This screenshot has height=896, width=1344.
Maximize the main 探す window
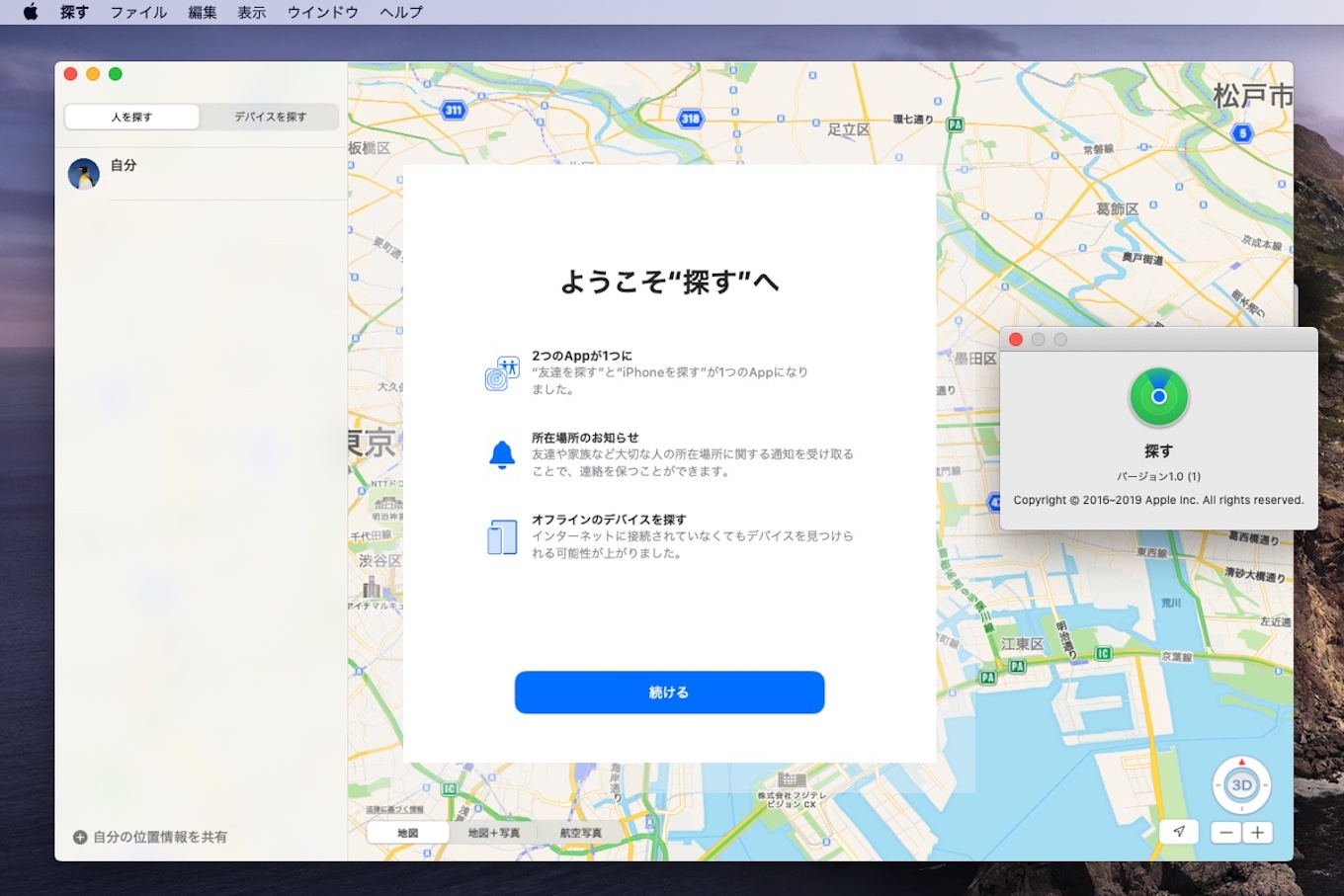pyautogui.click(x=116, y=74)
